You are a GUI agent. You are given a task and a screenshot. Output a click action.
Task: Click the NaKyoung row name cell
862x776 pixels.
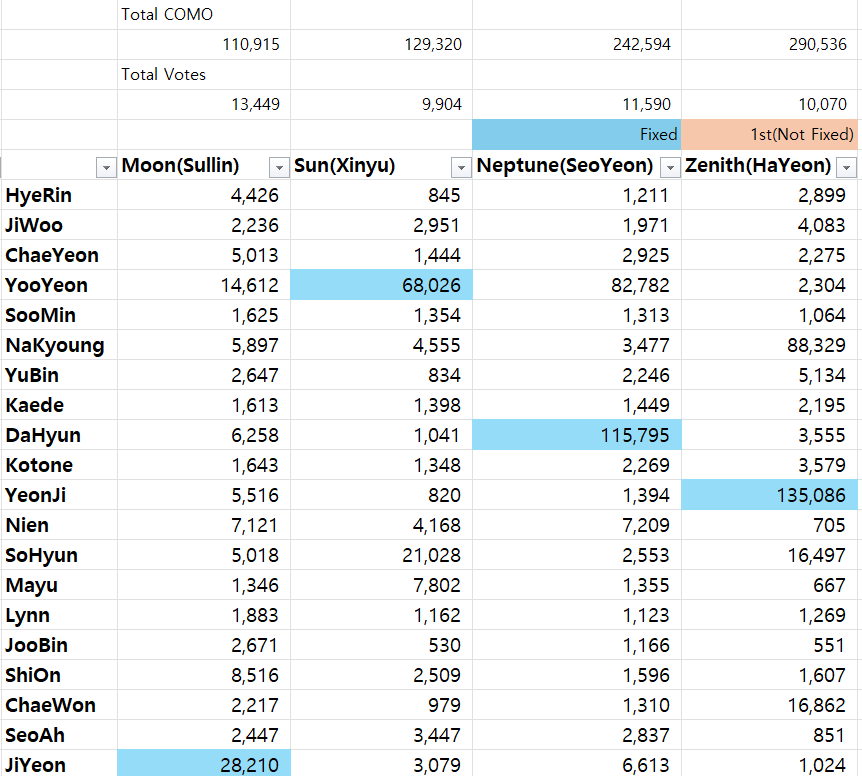click(x=58, y=345)
